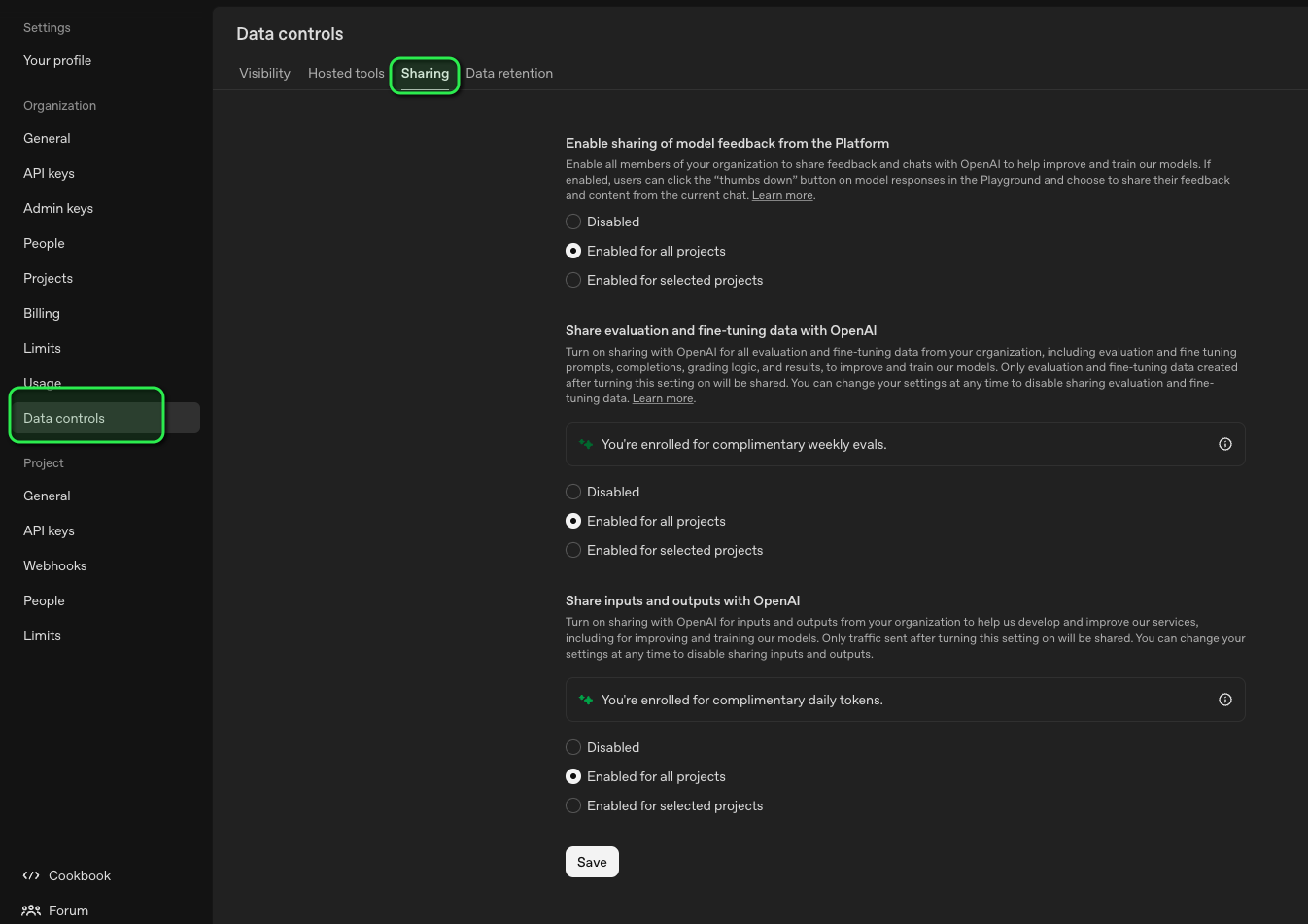Go to Project API keys
Screen dimensions: 1308x924
(49, 530)
